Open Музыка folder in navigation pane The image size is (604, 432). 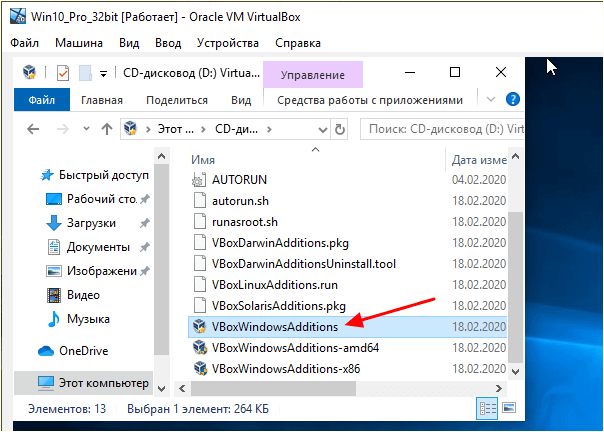79,319
